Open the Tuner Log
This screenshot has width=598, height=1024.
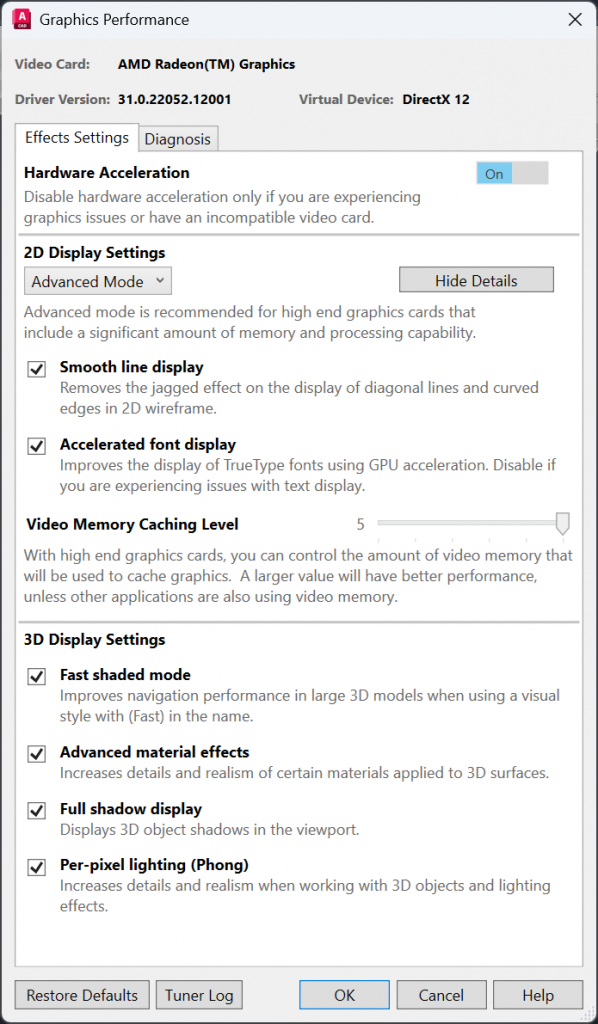(199, 995)
